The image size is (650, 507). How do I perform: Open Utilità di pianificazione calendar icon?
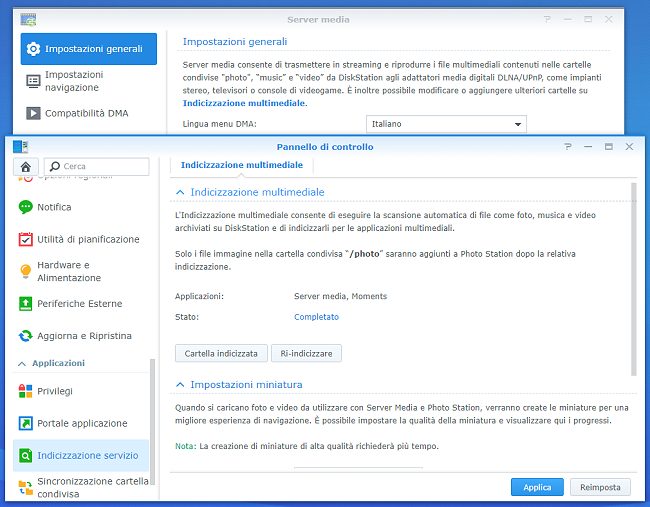tap(26, 240)
